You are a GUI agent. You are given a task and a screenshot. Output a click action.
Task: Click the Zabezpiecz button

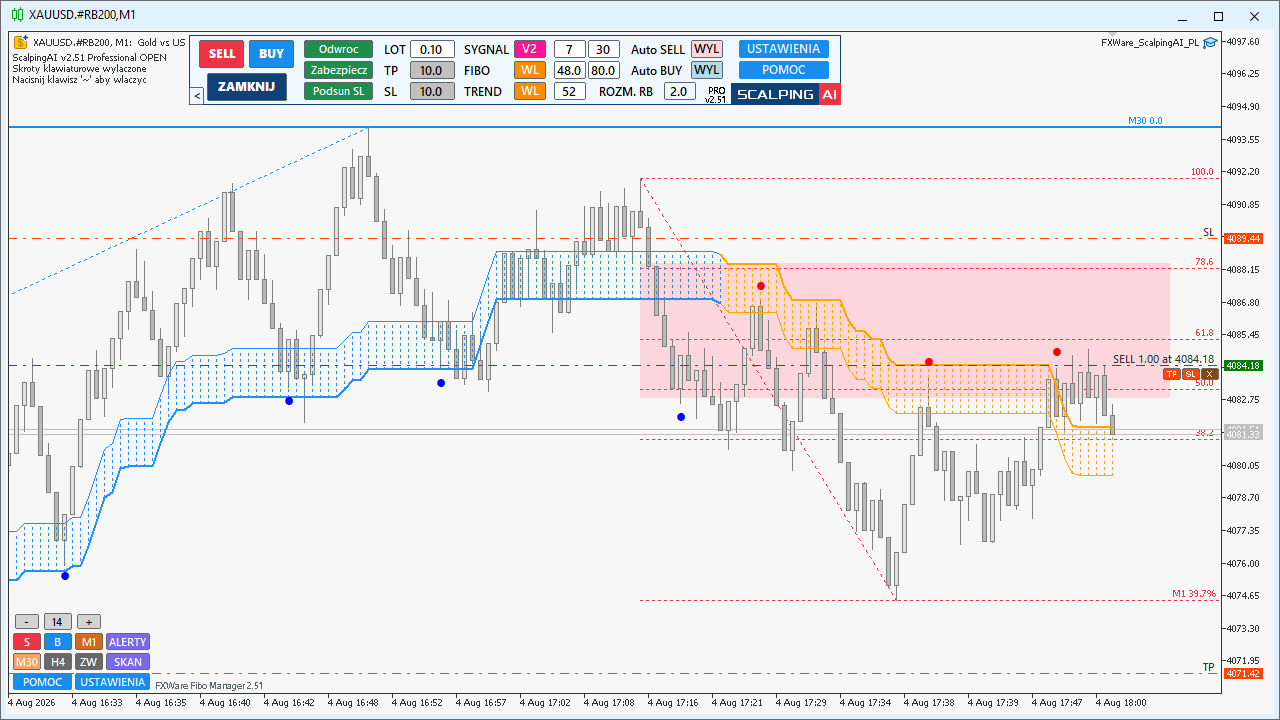(338, 70)
